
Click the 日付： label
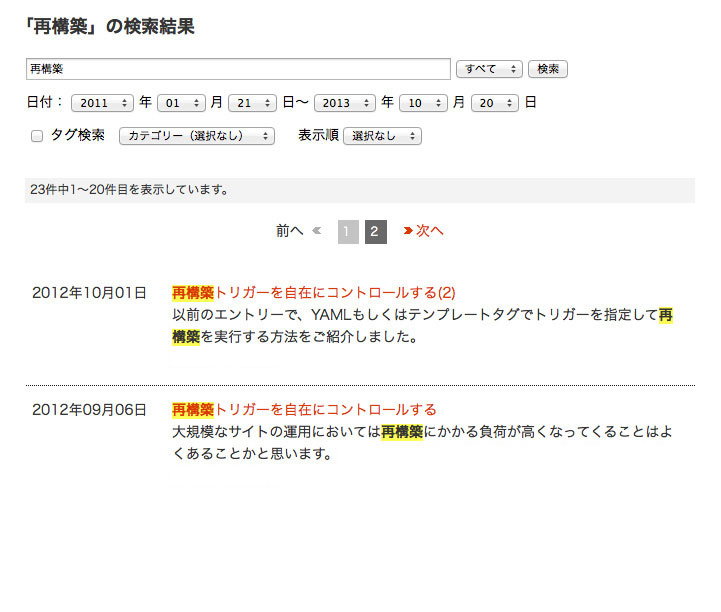pyautogui.click(x=45, y=102)
